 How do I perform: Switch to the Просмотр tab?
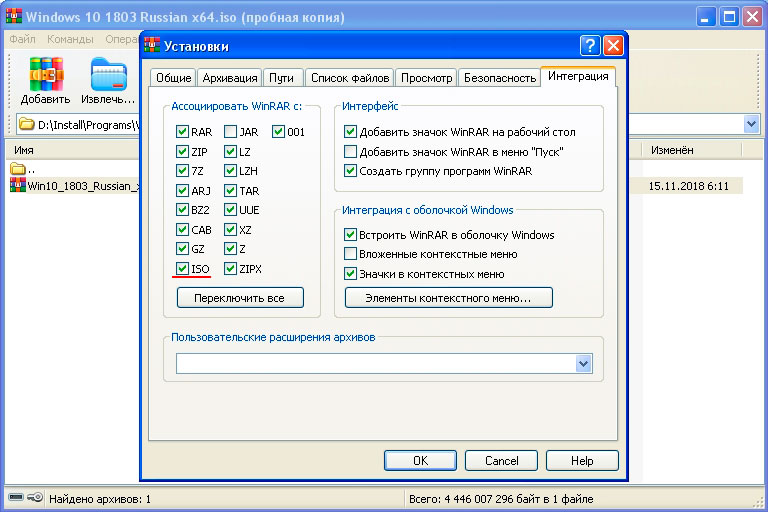point(427,78)
